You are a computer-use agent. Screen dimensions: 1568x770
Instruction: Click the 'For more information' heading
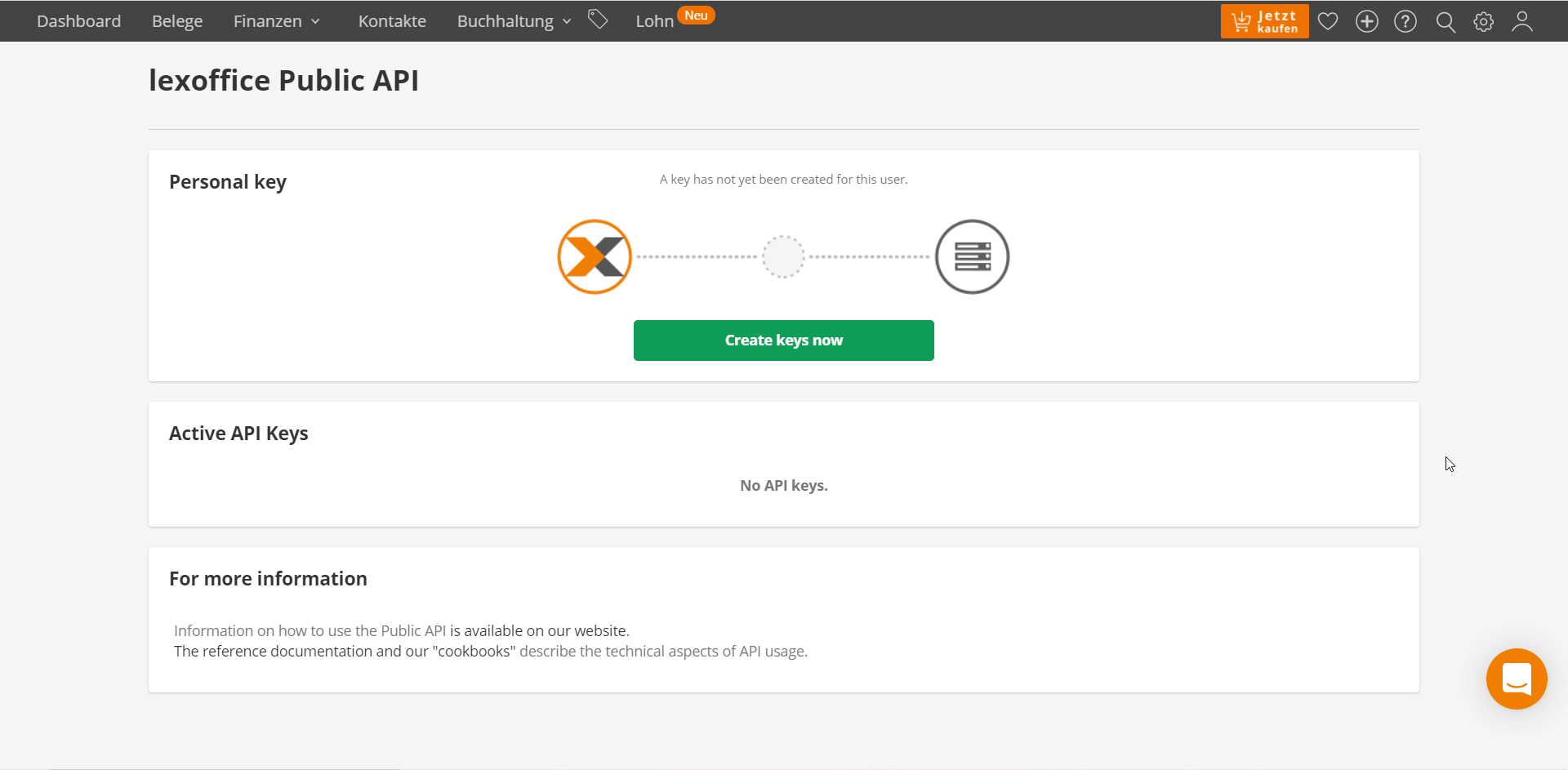click(x=268, y=578)
